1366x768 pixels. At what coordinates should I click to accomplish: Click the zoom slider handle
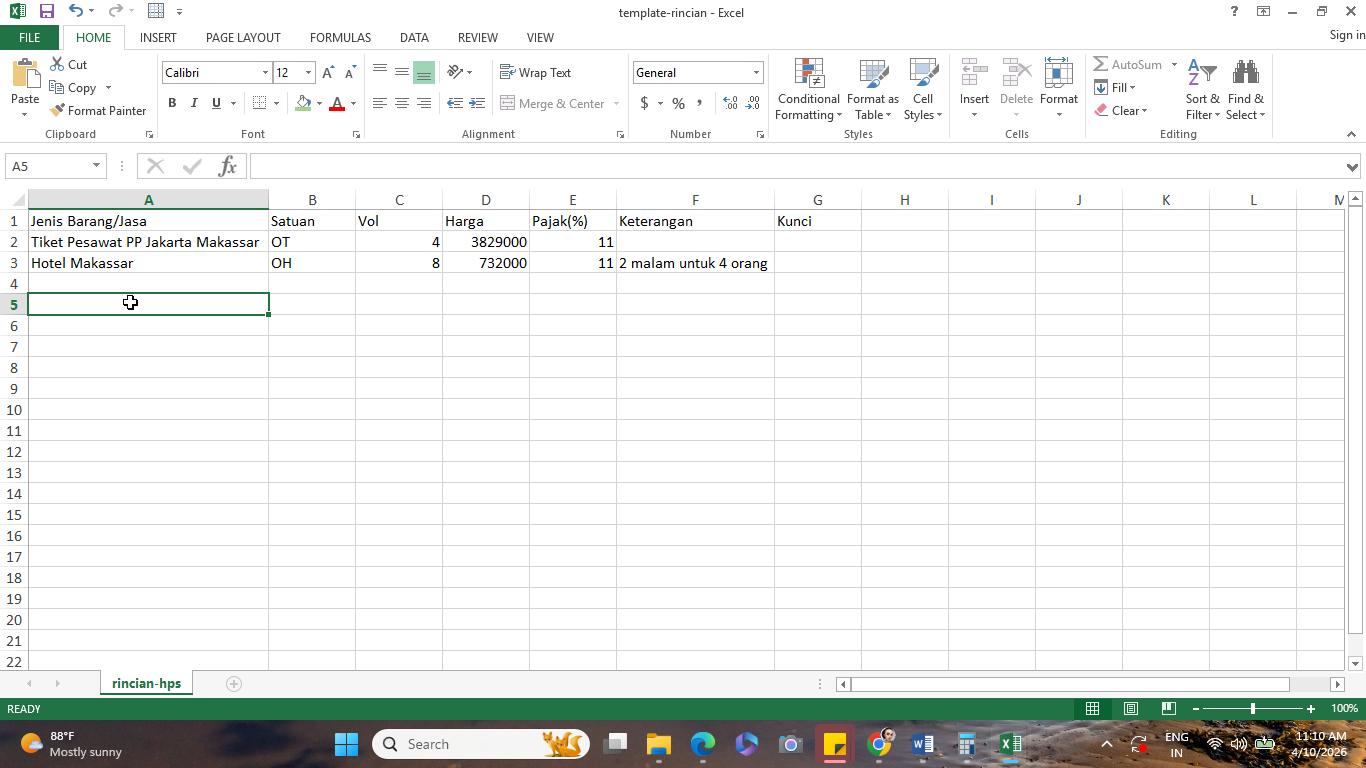pyautogui.click(x=1252, y=708)
